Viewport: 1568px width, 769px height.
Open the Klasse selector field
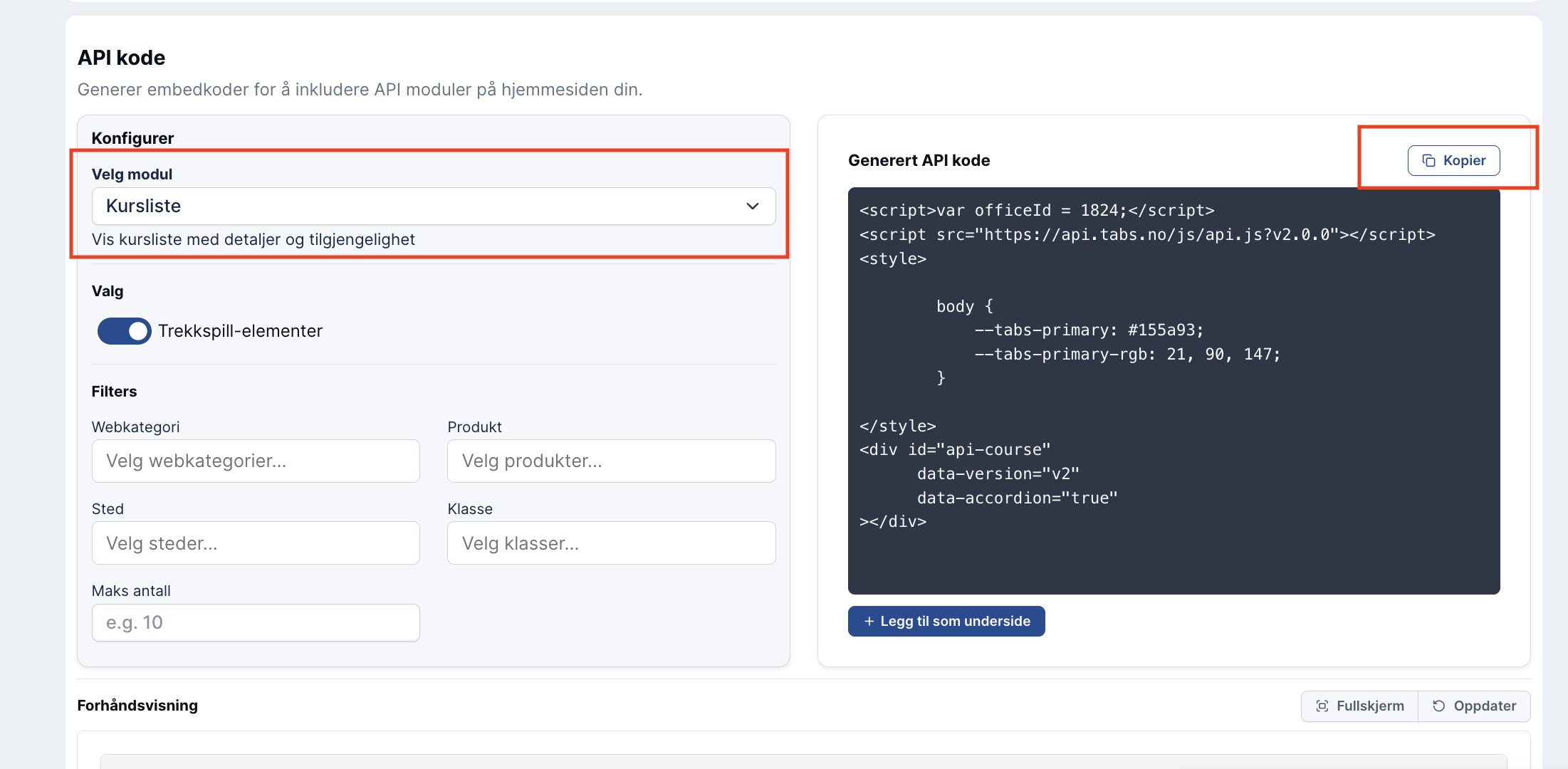(x=611, y=543)
